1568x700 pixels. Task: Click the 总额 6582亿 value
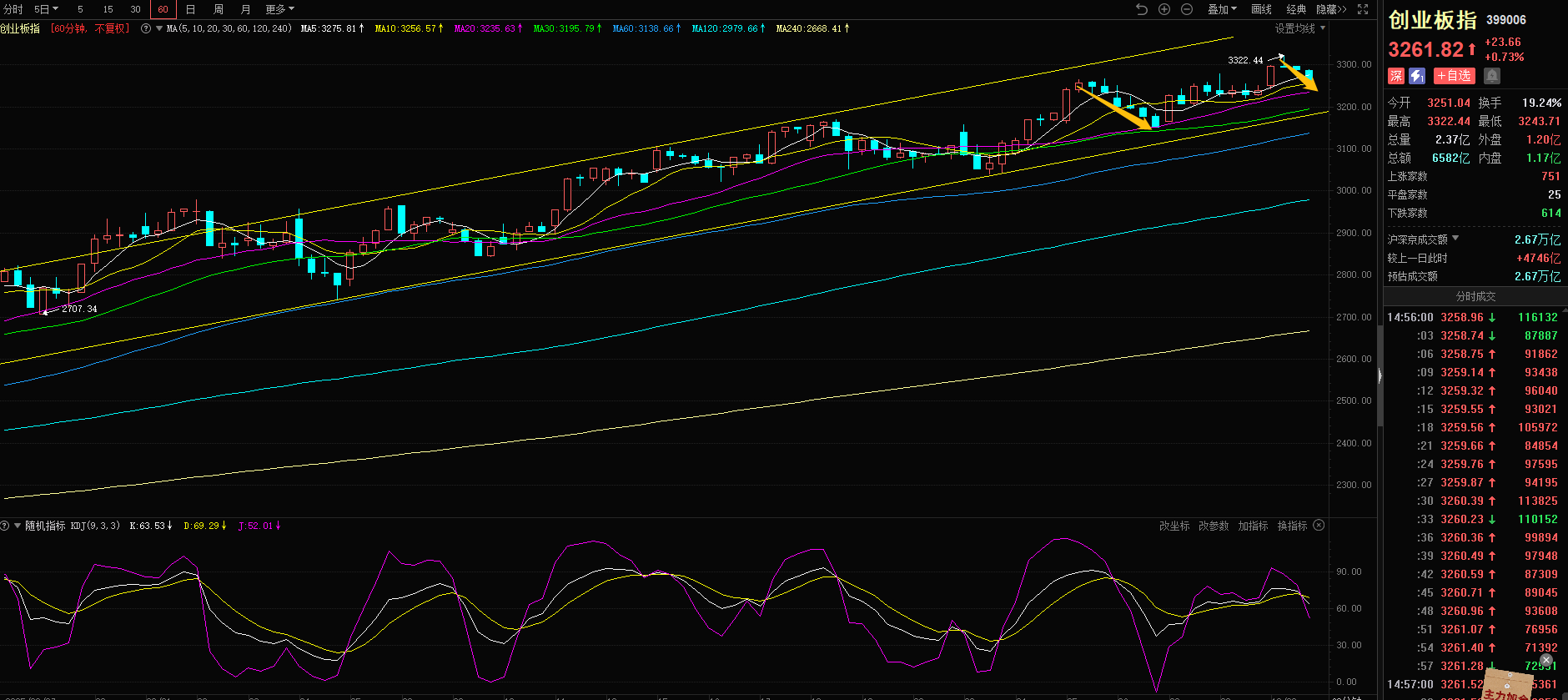[x=1450, y=158]
